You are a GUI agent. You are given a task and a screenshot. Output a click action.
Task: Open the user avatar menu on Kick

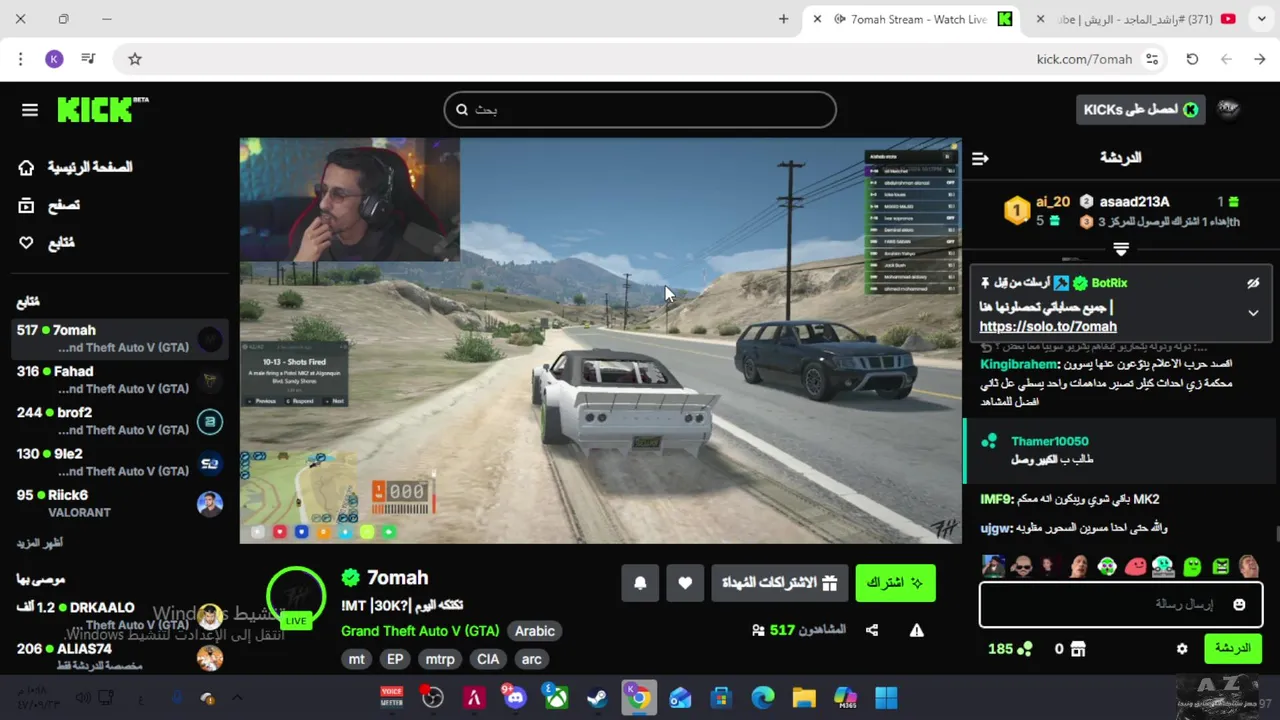pos(1228,110)
